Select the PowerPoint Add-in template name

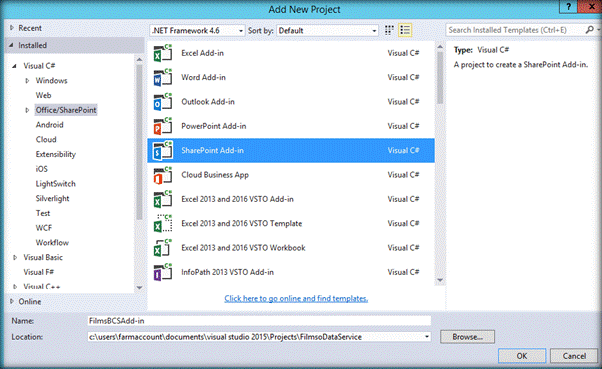pyautogui.click(x=213, y=126)
